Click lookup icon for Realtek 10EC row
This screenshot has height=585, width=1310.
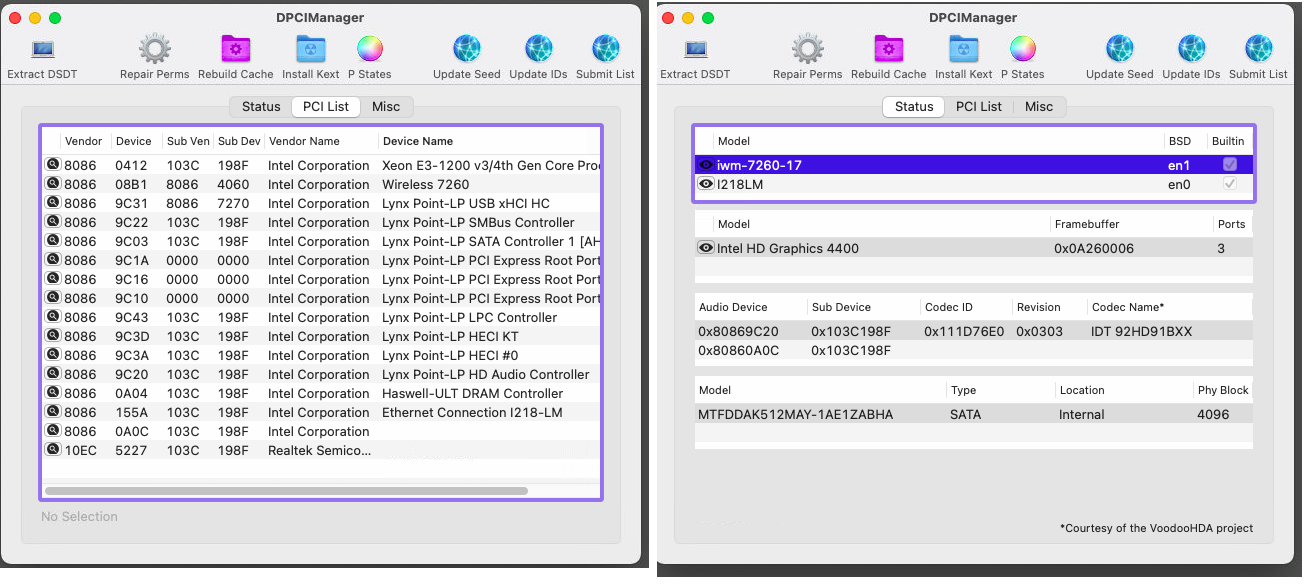click(52, 450)
